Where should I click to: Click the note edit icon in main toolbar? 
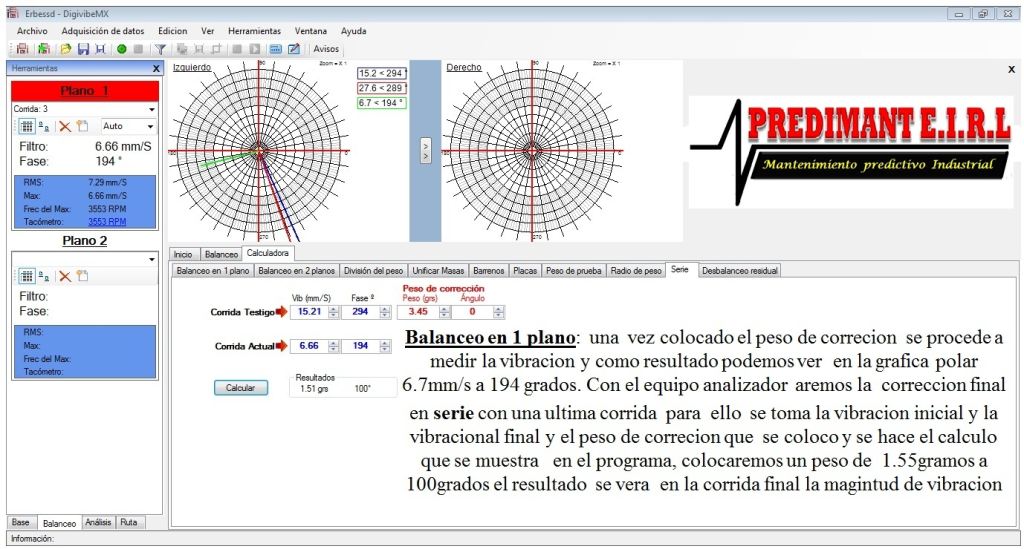[x=294, y=48]
